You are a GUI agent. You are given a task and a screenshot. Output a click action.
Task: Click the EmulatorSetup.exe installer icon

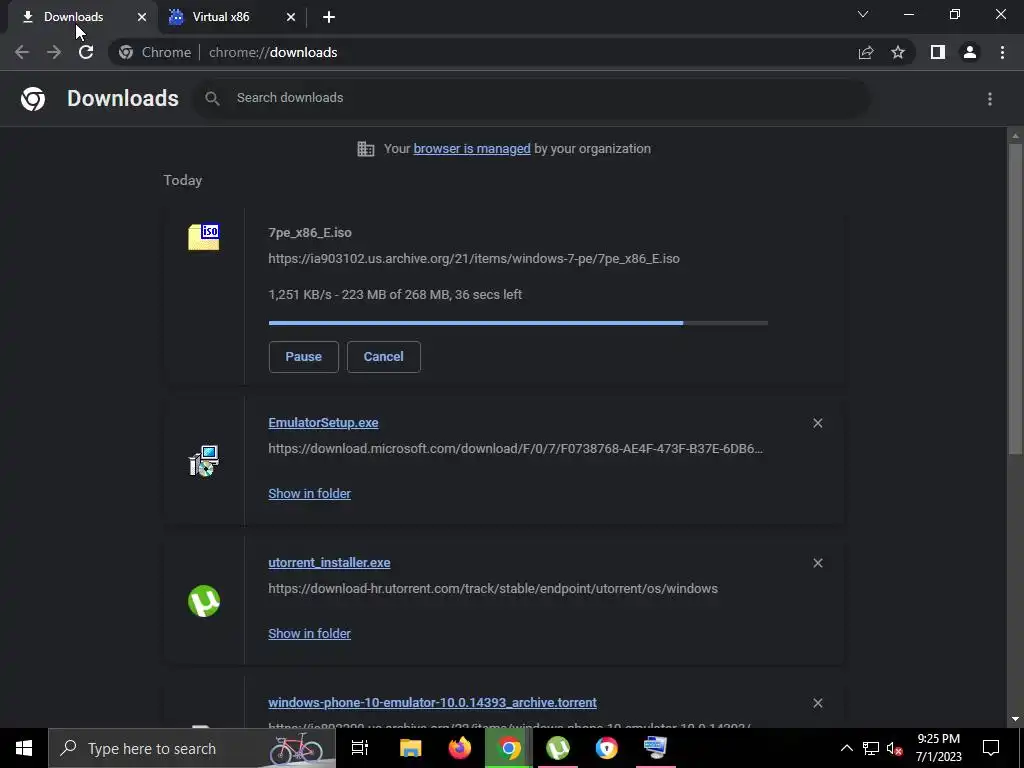pos(204,461)
